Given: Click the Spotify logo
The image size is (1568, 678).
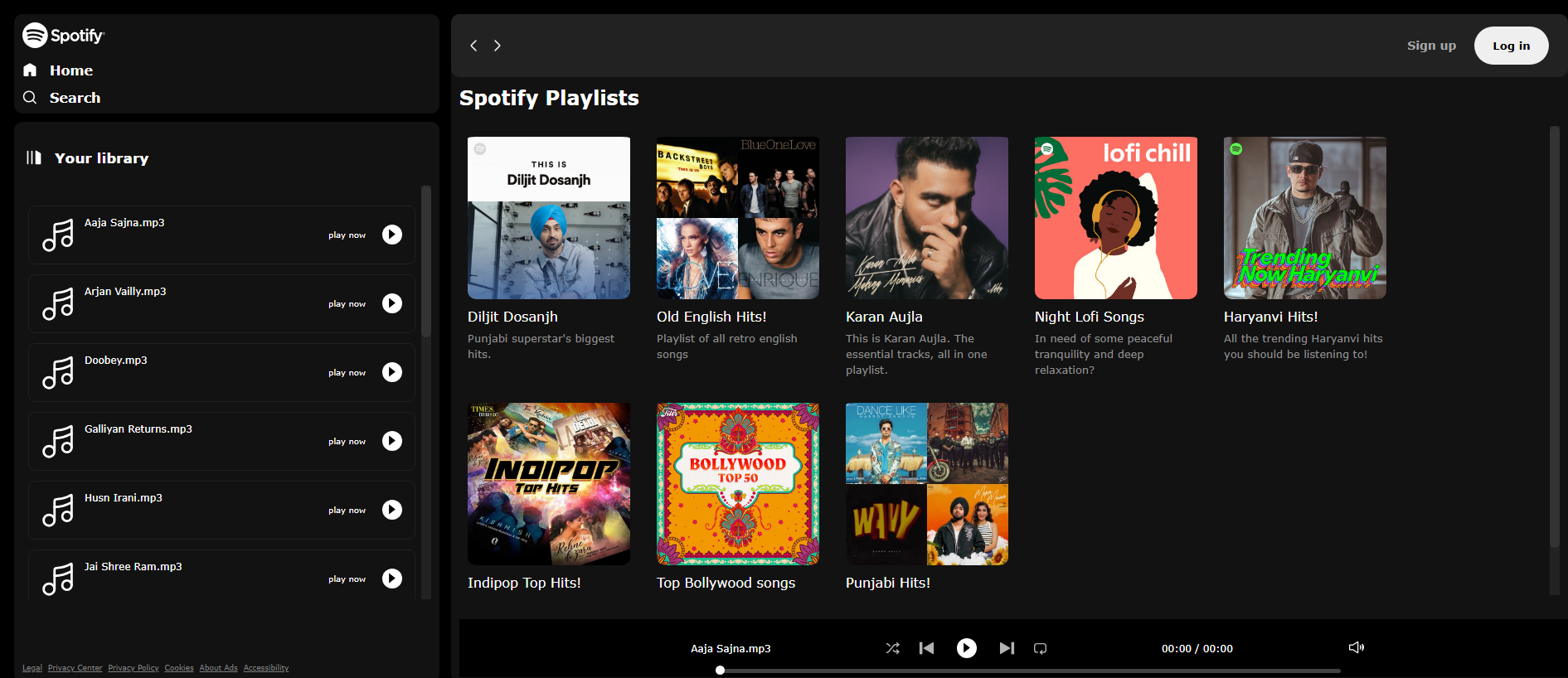Looking at the screenshot, I should 63,35.
